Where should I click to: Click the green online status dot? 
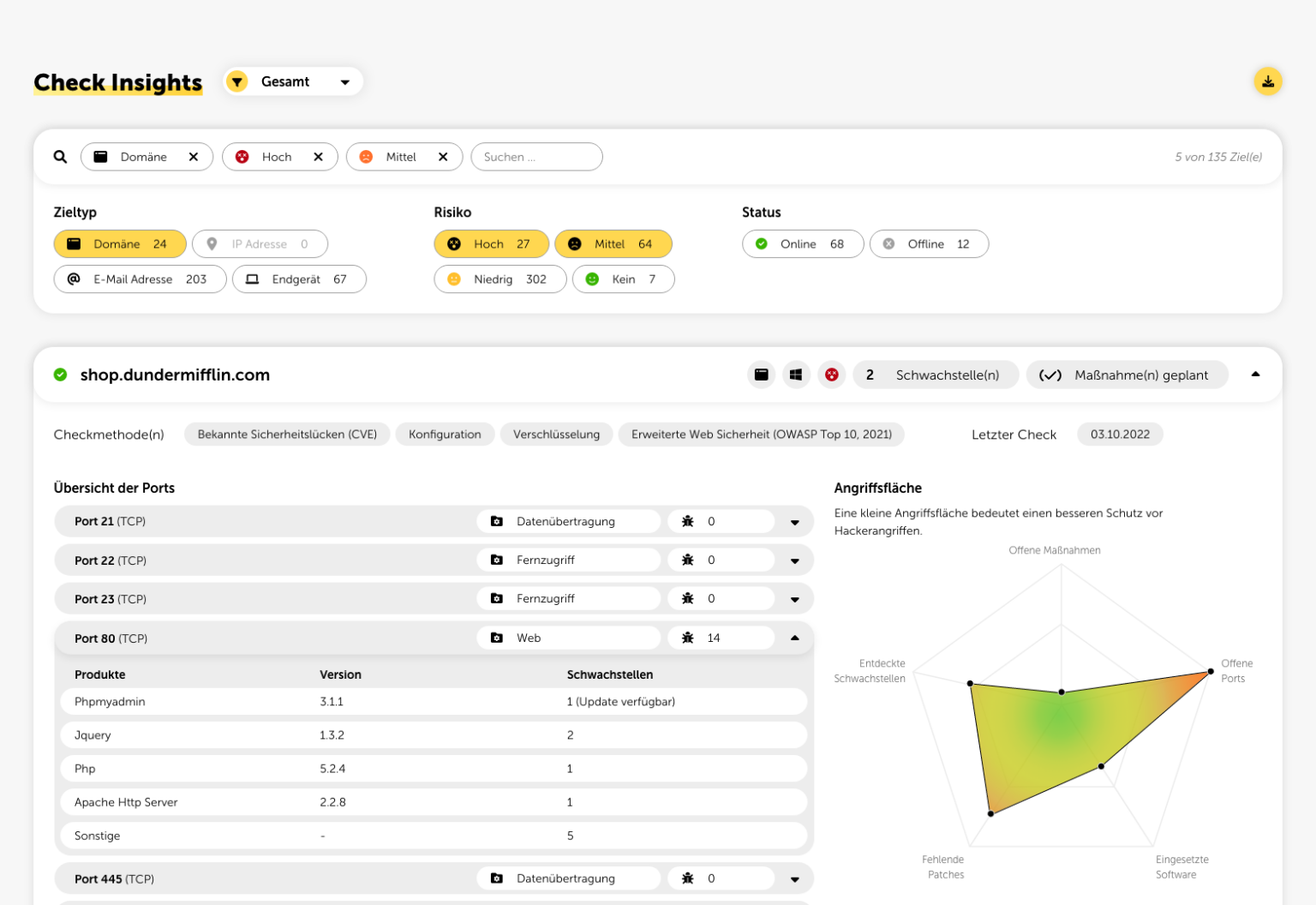point(60,375)
